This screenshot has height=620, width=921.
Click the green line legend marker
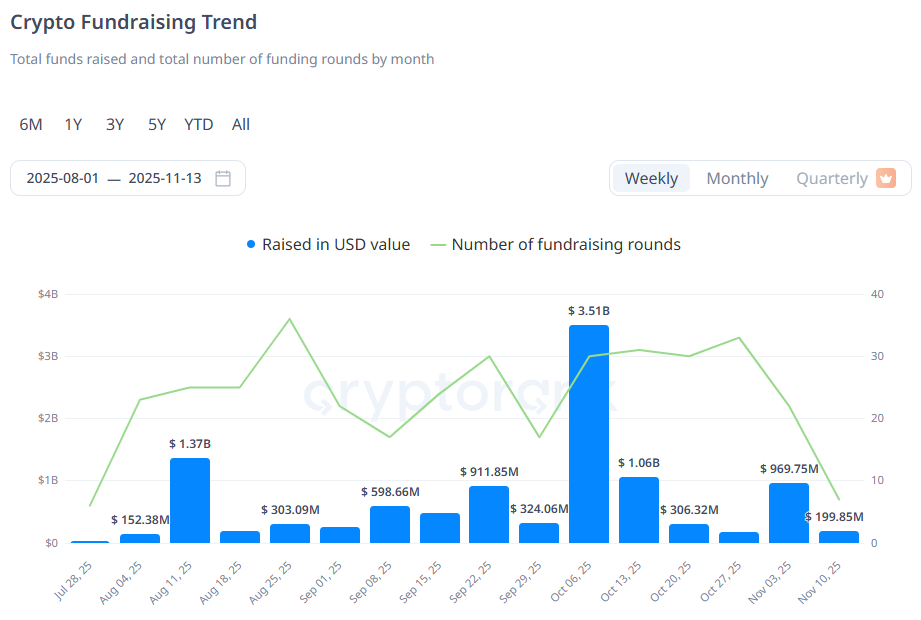(x=438, y=245)
